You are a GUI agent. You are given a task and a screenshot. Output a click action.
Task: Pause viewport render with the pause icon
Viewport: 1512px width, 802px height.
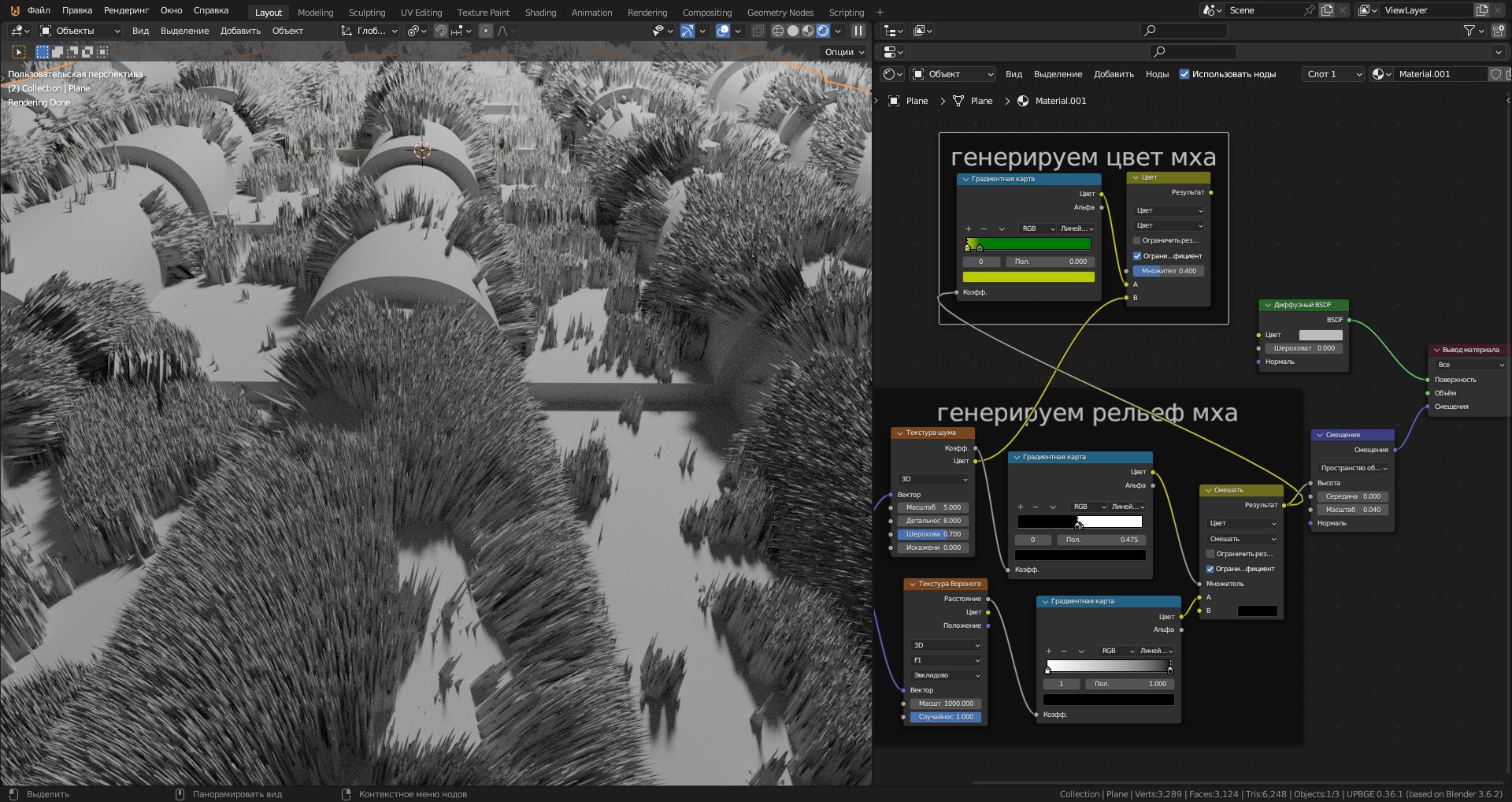[x=858, y=31]
